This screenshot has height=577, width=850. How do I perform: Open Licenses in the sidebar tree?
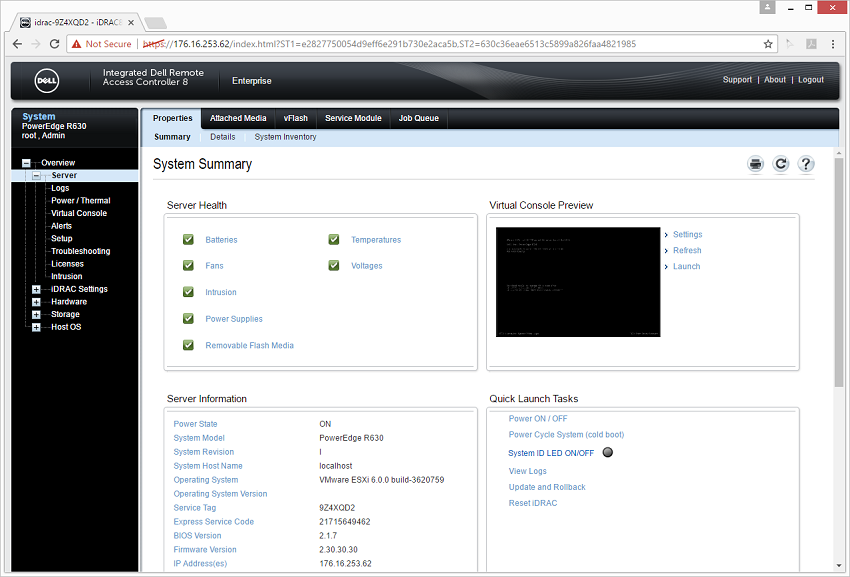[x=67, y=264]
